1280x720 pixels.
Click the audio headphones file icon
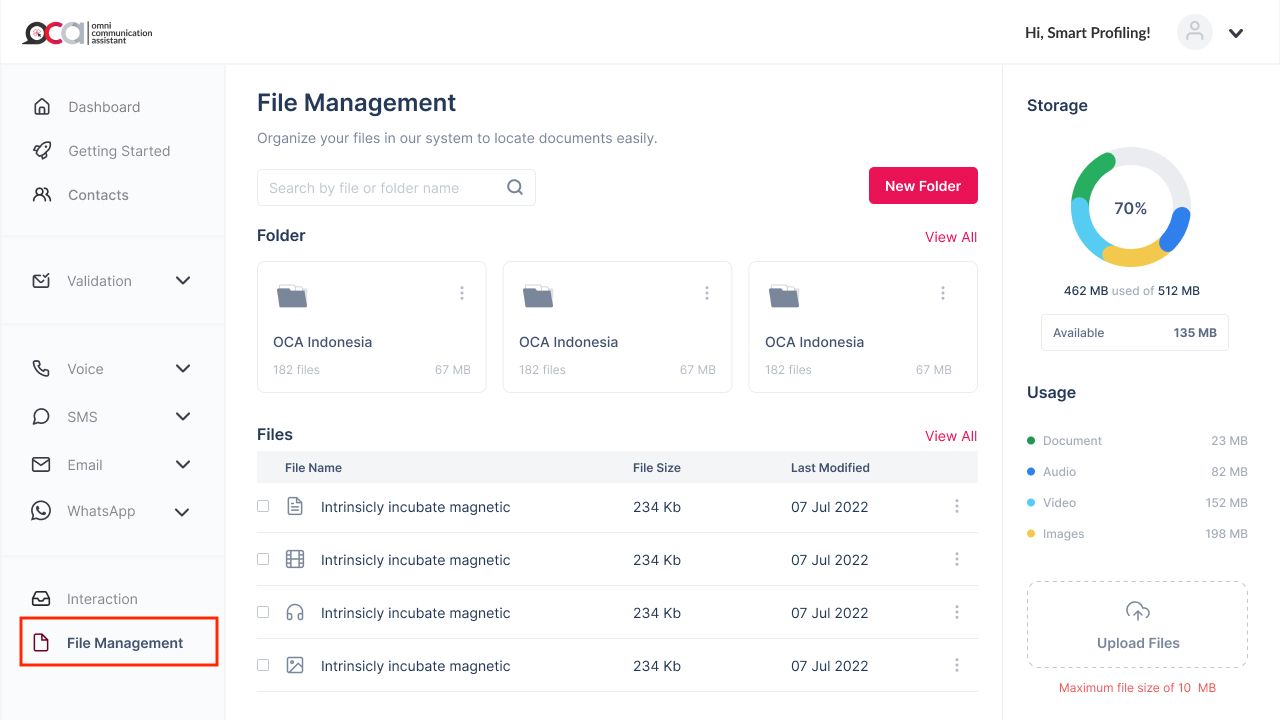tap(295, 612)
